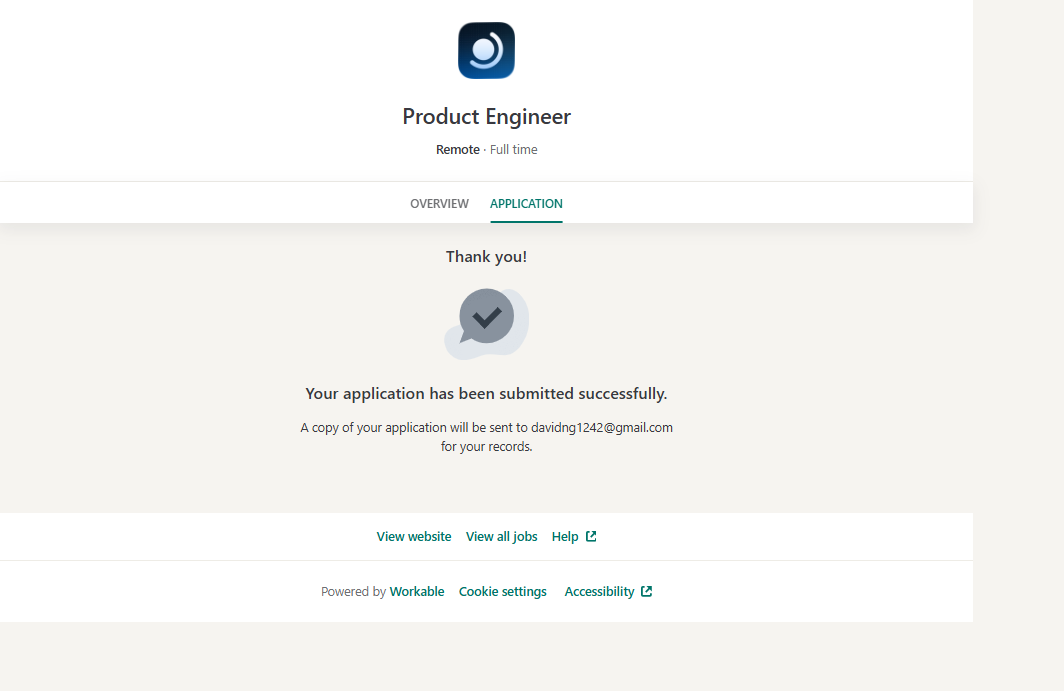Click the external link icon beside Help
The image size is (1064, 691).
point(591,537)
